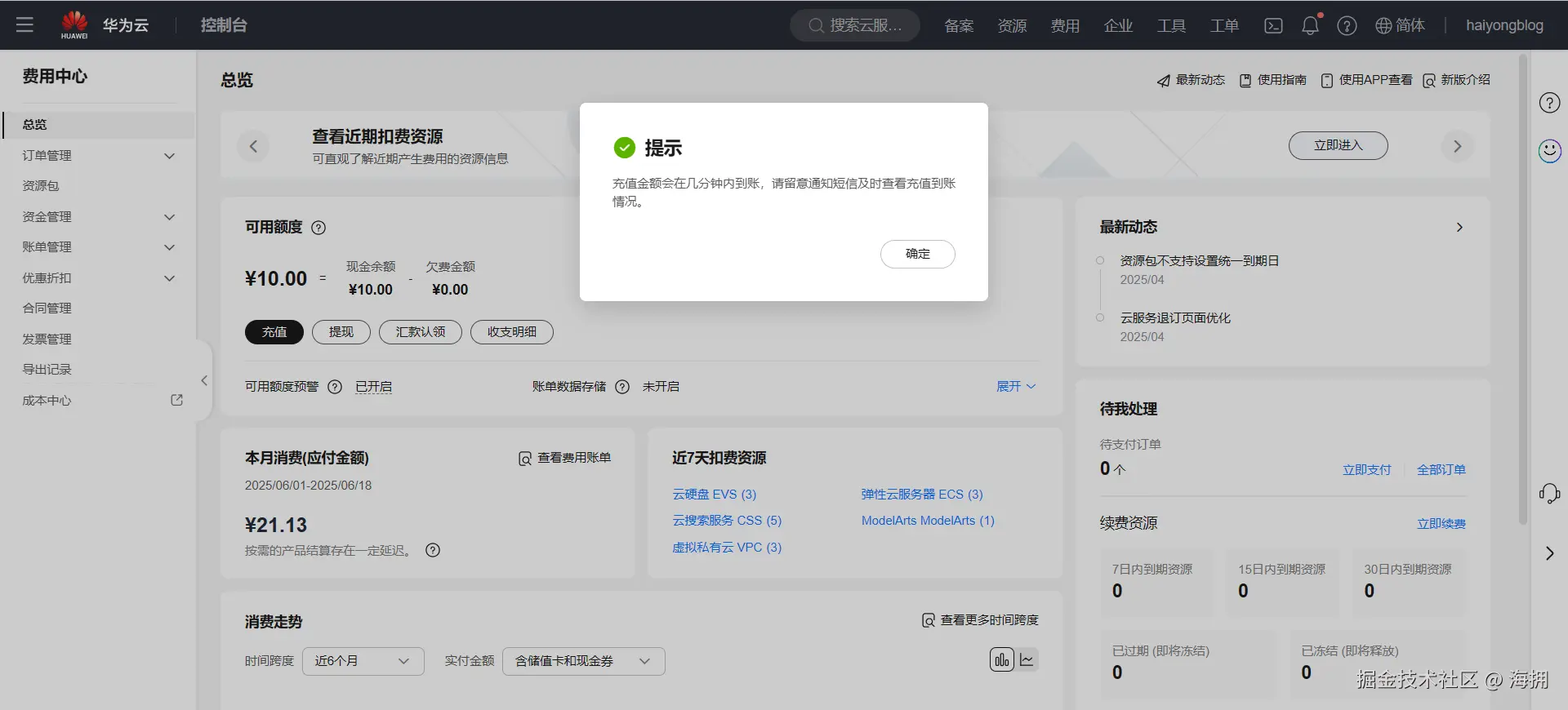Open 云搜索服务 CSS (5) link
Image resolution: width=1568 pixels, height=710 pixels.
coord(727,521)
